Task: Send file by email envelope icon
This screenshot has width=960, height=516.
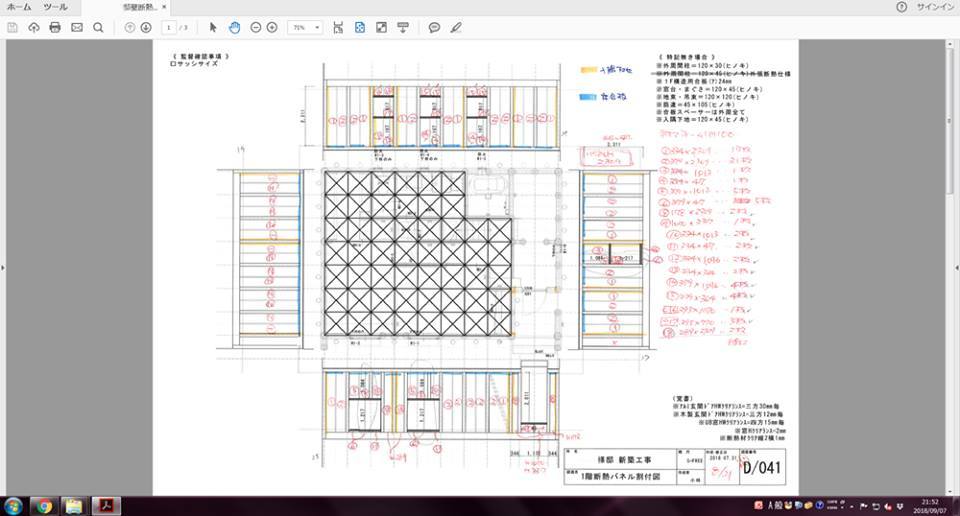Action: (x=77, y=28)
